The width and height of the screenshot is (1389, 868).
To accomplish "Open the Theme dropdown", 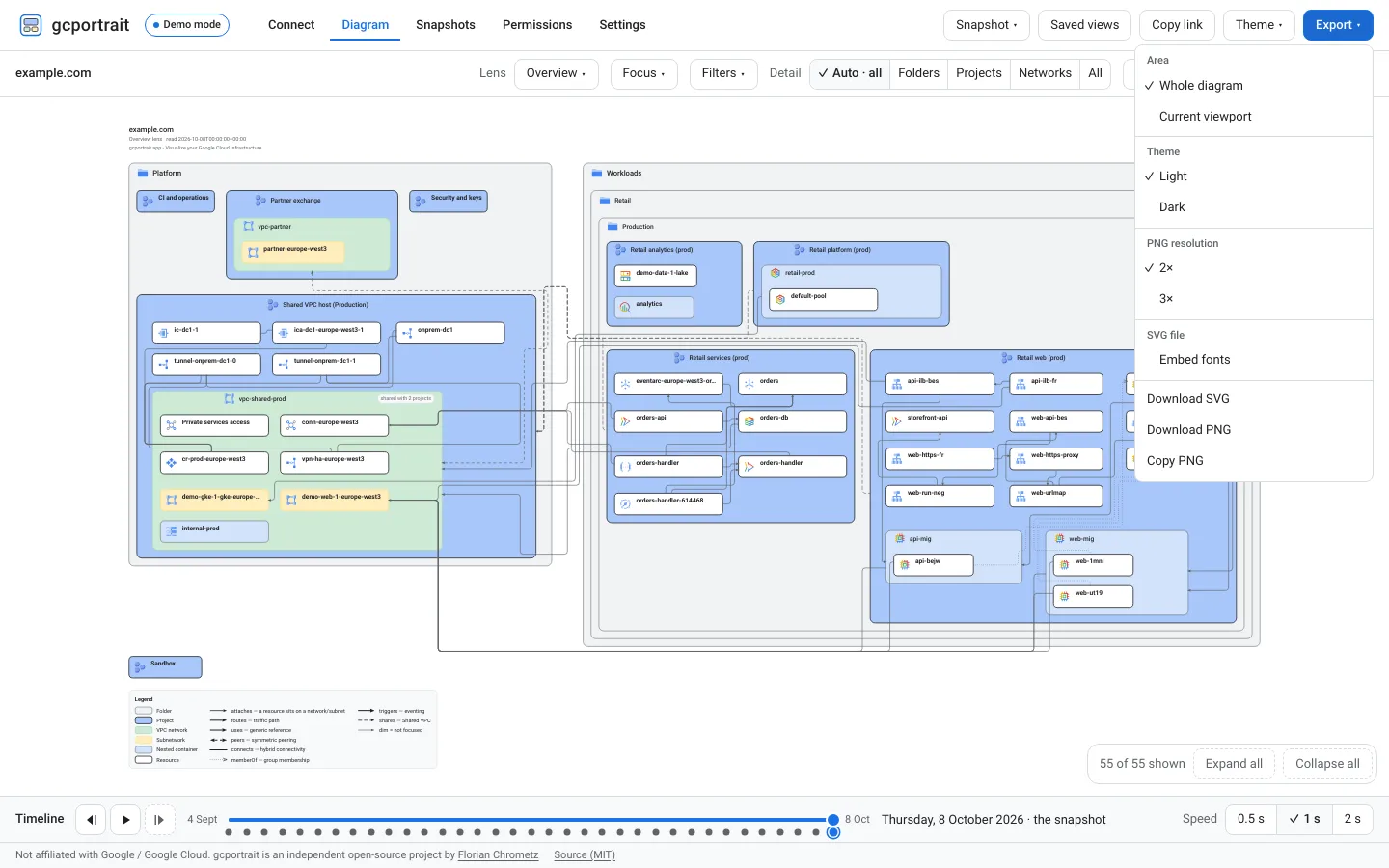I will (1259, 25).
